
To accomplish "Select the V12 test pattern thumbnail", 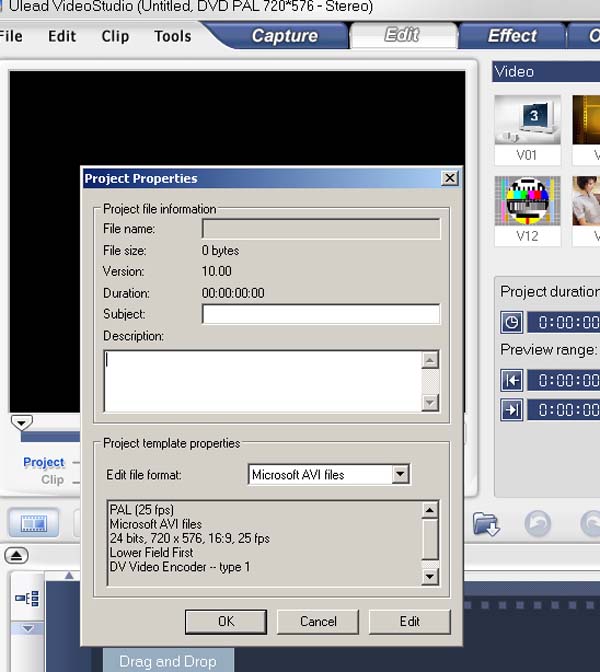I will (x=527, y=211).
